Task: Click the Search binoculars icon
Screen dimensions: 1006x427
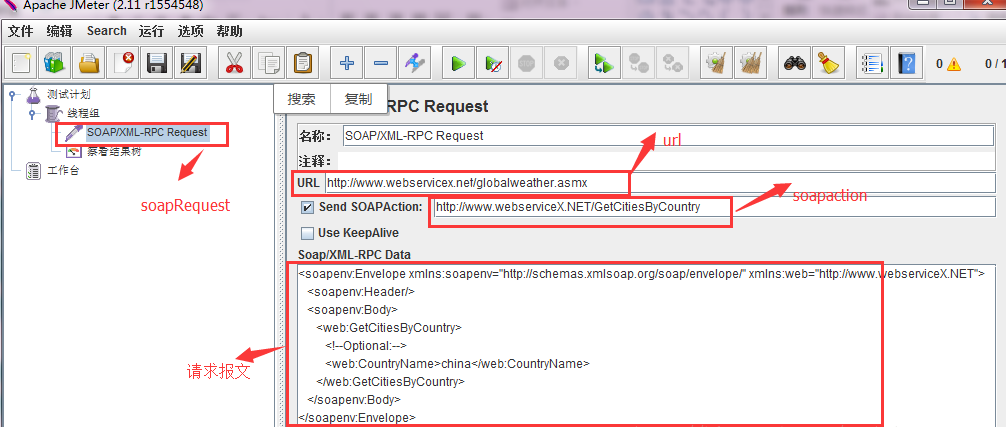Action: (x=795, y=63)
